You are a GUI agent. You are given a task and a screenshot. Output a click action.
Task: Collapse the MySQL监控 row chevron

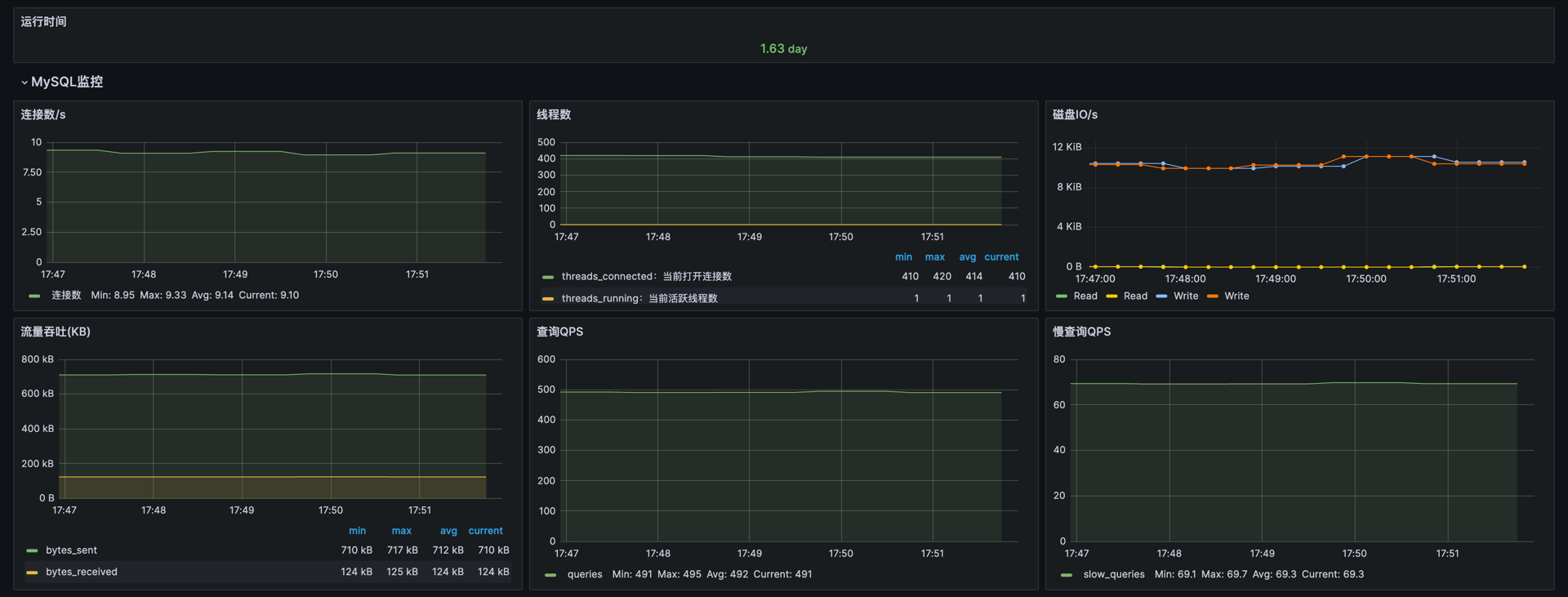[24, 82]
